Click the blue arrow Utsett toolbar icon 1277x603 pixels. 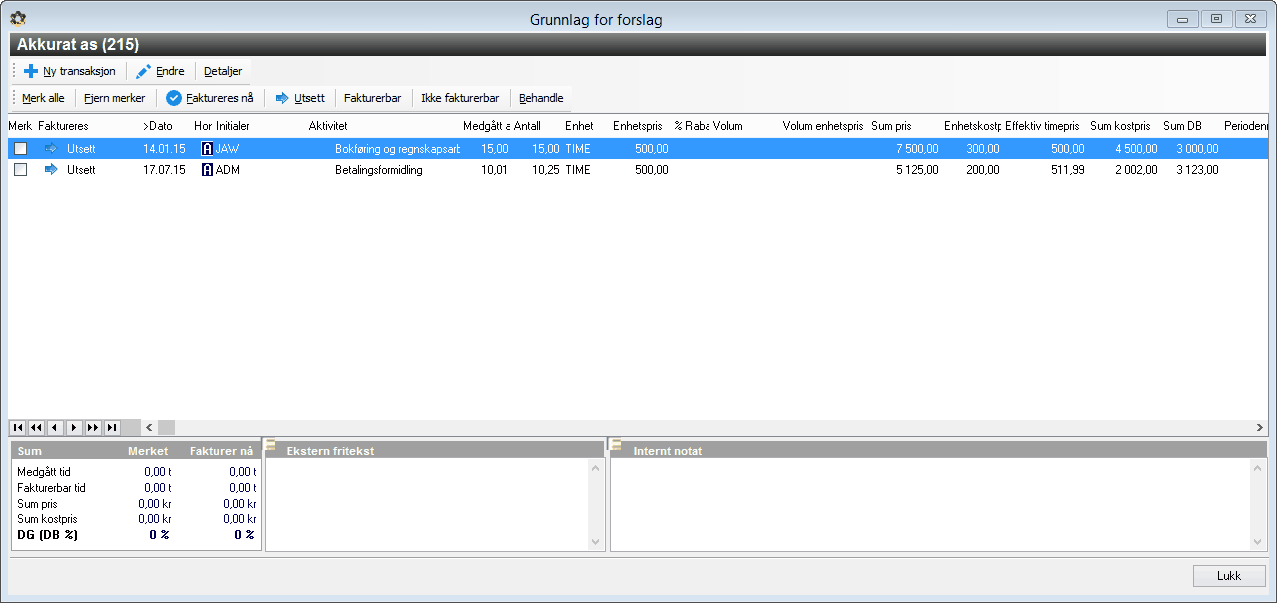click(282, 98)
